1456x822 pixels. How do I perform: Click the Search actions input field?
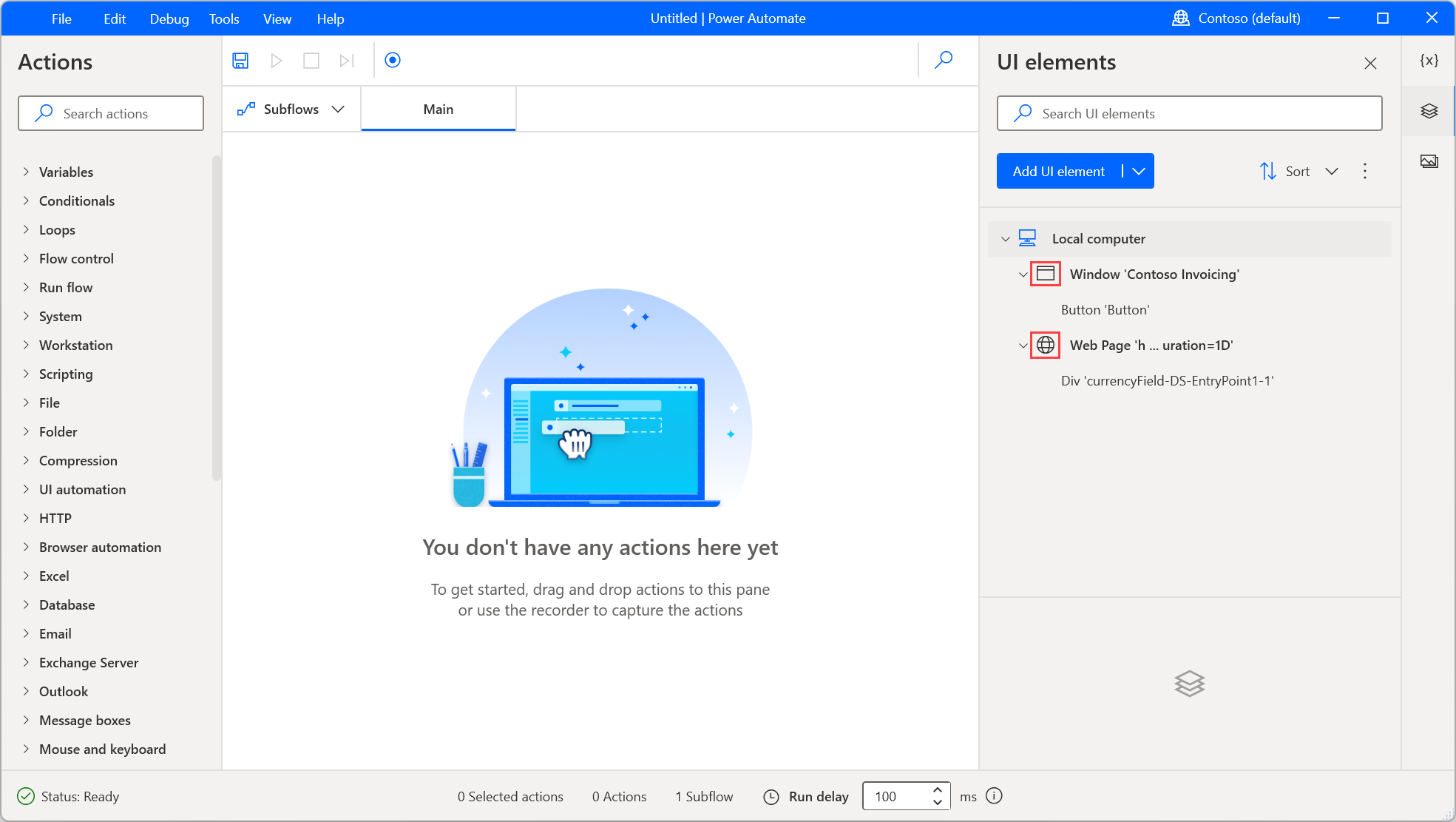(x=112, y=113)
